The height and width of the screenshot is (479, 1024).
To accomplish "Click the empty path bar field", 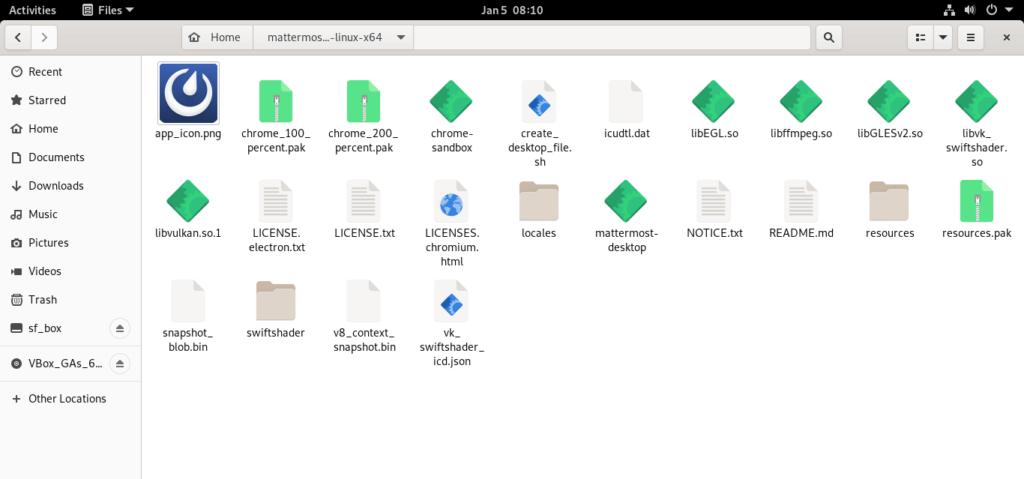I will pyautogui.click(x=612, y=37).
